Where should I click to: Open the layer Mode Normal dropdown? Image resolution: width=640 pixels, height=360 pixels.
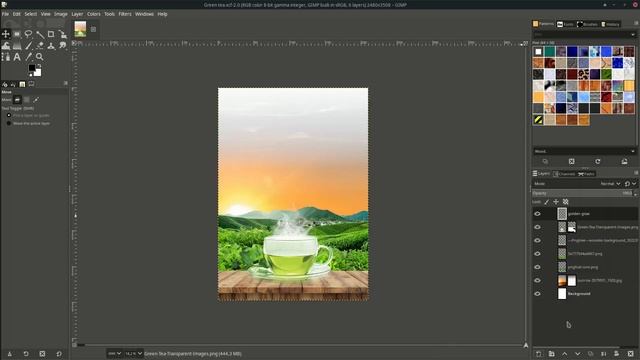pos(611,184)
